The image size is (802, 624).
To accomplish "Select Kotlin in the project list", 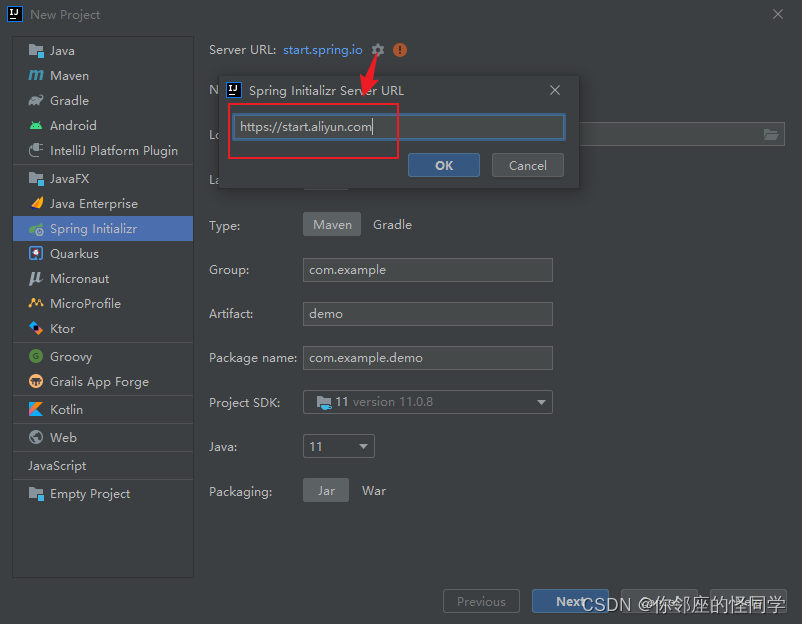I will click(x=103, y=409).
